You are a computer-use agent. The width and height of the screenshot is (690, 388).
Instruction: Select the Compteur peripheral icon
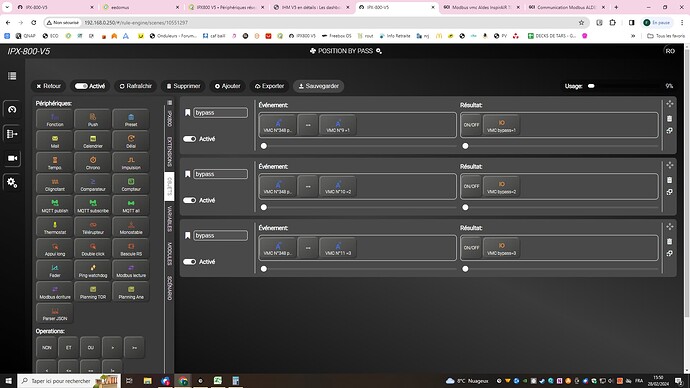pyautogui.click(x=131, y=184)
